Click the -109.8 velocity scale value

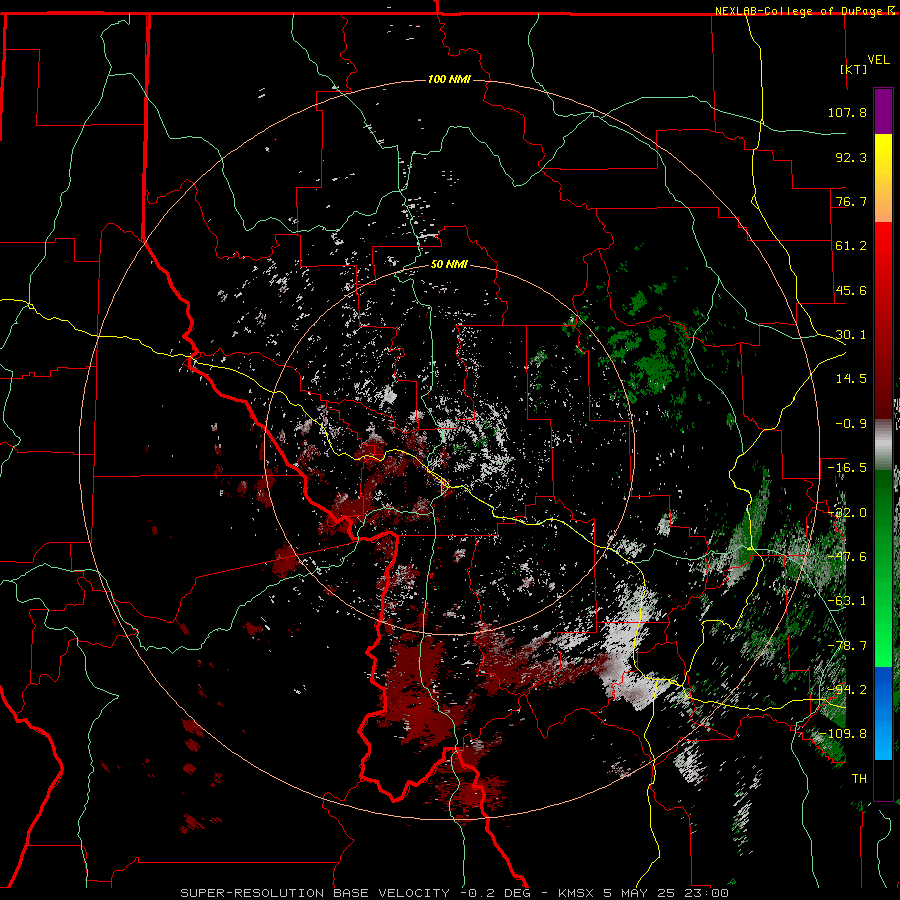coord(844,734)
